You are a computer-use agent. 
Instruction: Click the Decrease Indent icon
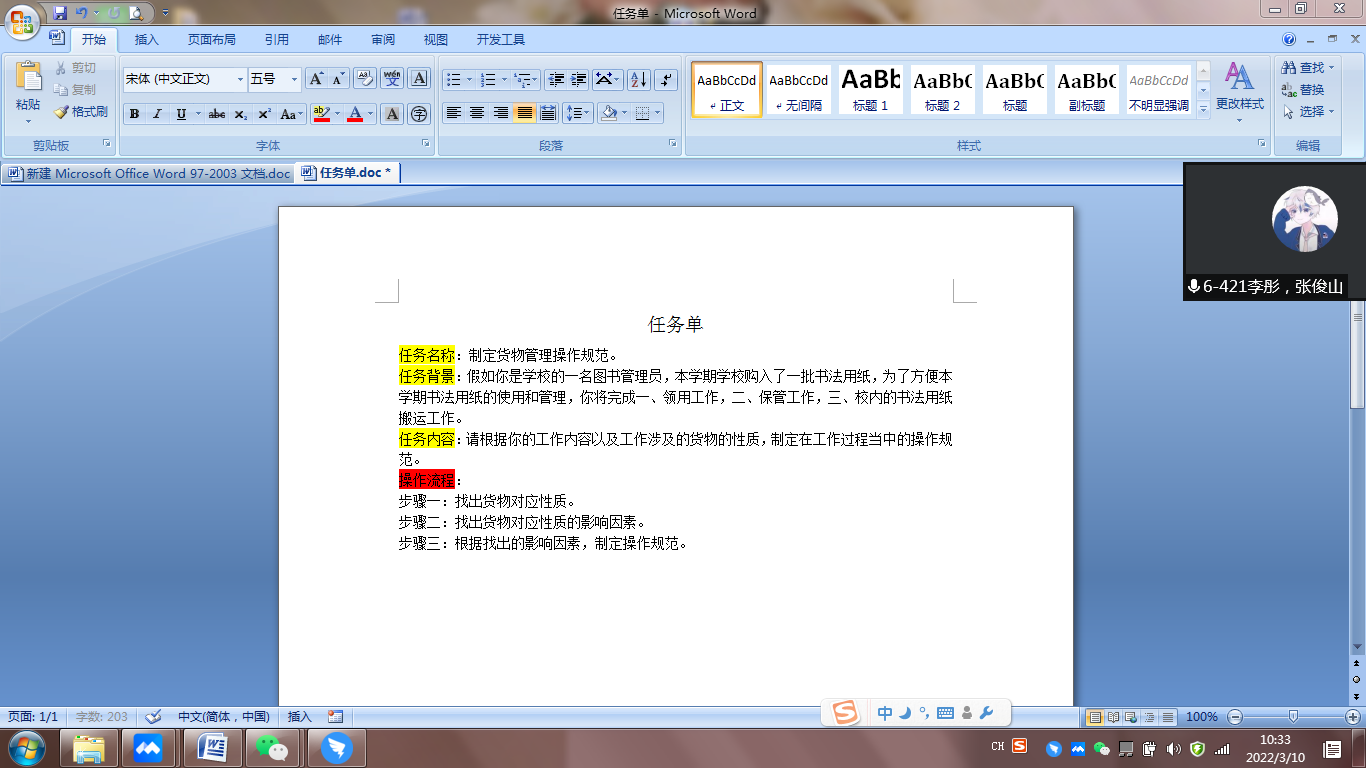tap(555, 80)
